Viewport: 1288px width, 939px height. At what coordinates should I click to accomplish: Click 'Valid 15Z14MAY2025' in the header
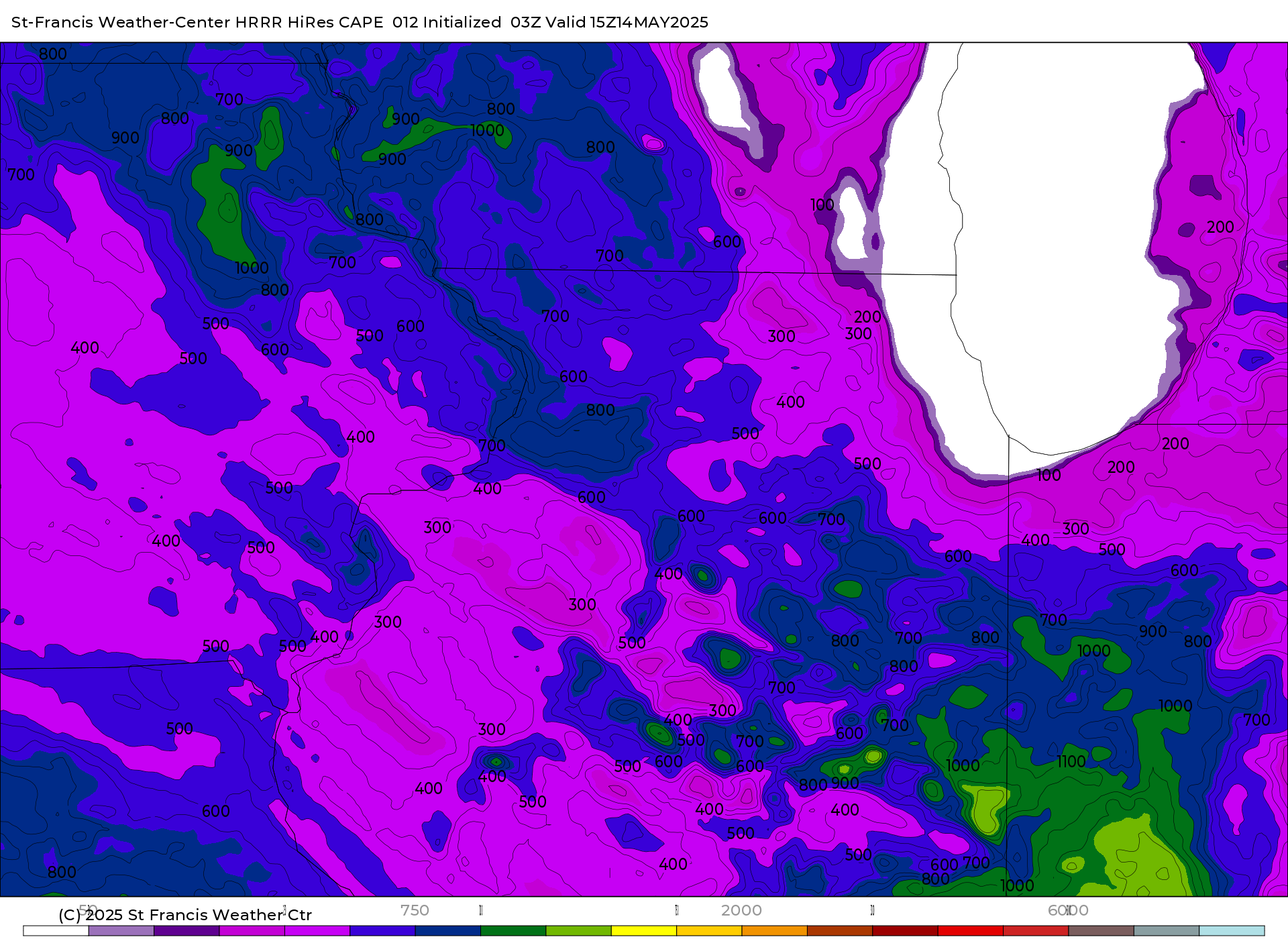[627, 22]
